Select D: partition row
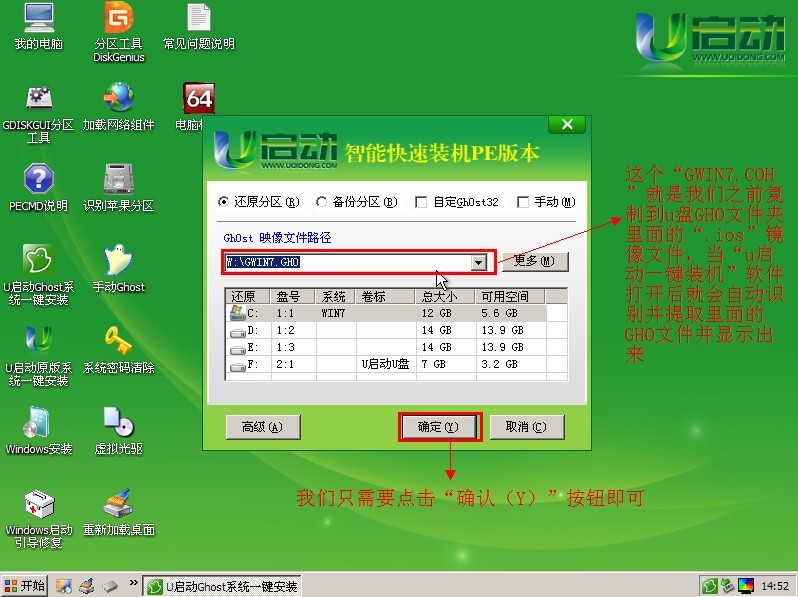Image resolution: width=798 pixels, height=597 pixels. [x=396, y=330]
